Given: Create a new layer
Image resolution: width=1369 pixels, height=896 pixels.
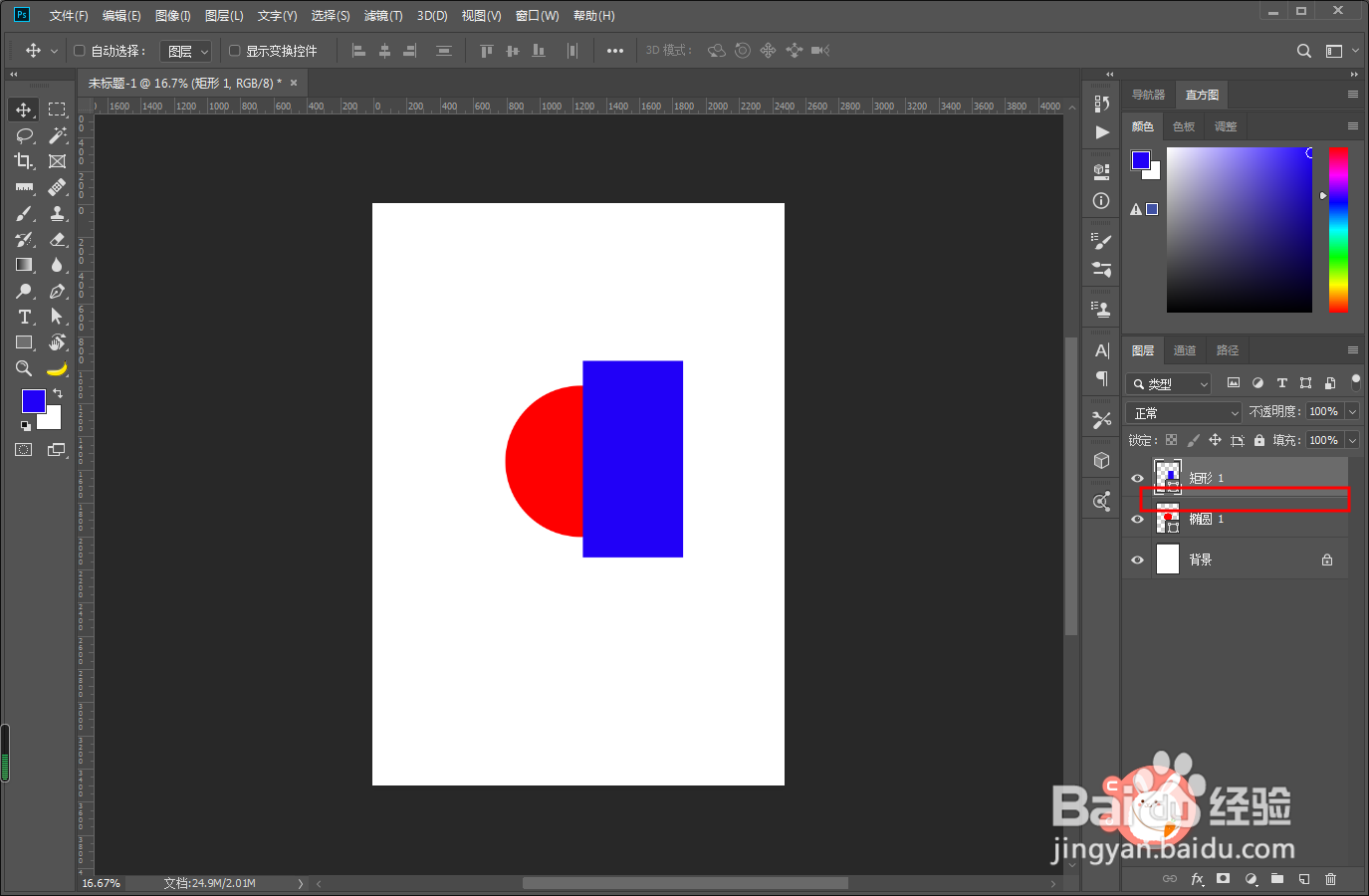Looking at the screenshot, I should (1303, 879).
